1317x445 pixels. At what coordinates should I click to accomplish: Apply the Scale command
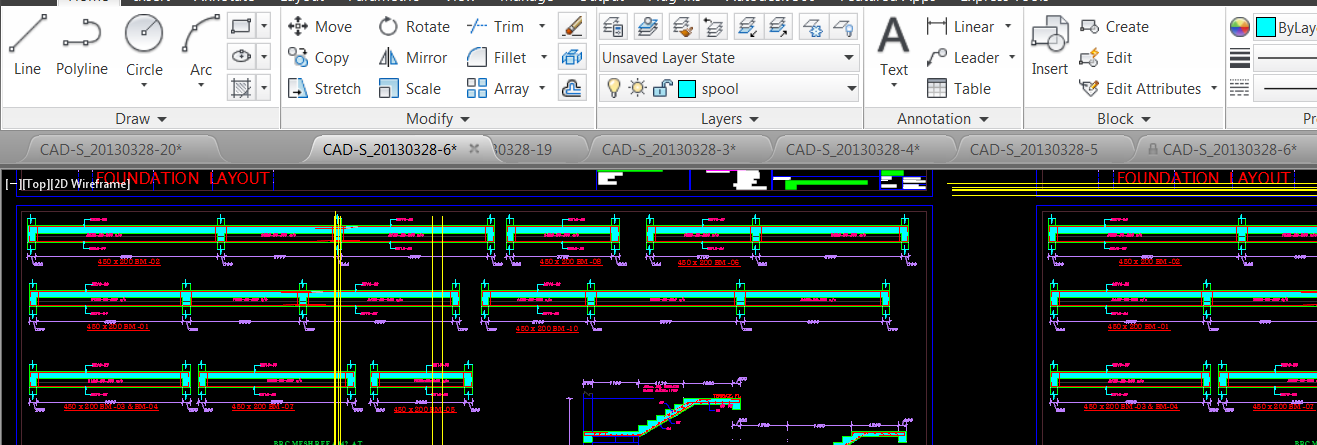pyautogui.click(x=410, y=89)
